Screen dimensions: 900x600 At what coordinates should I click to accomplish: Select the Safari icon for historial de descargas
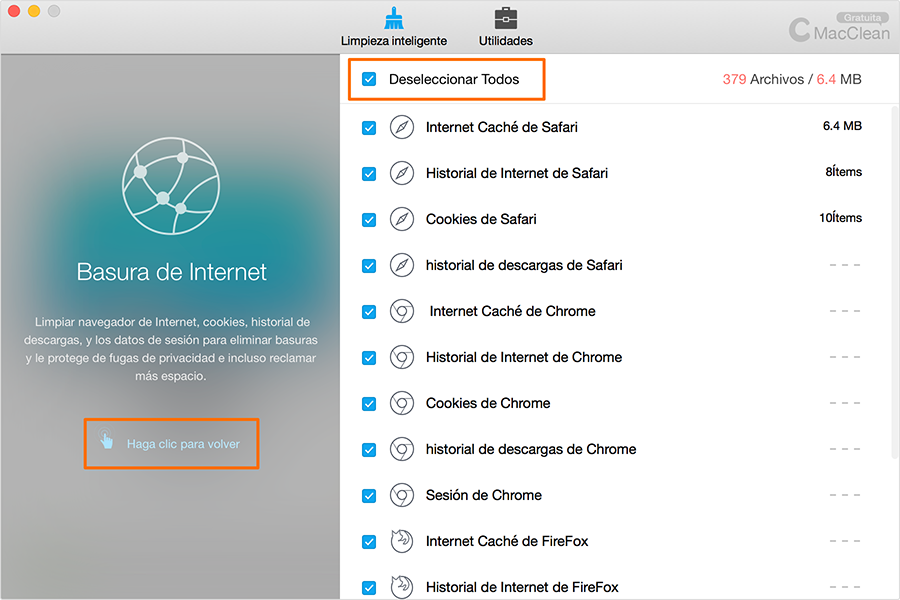click(x=401, y=265)
